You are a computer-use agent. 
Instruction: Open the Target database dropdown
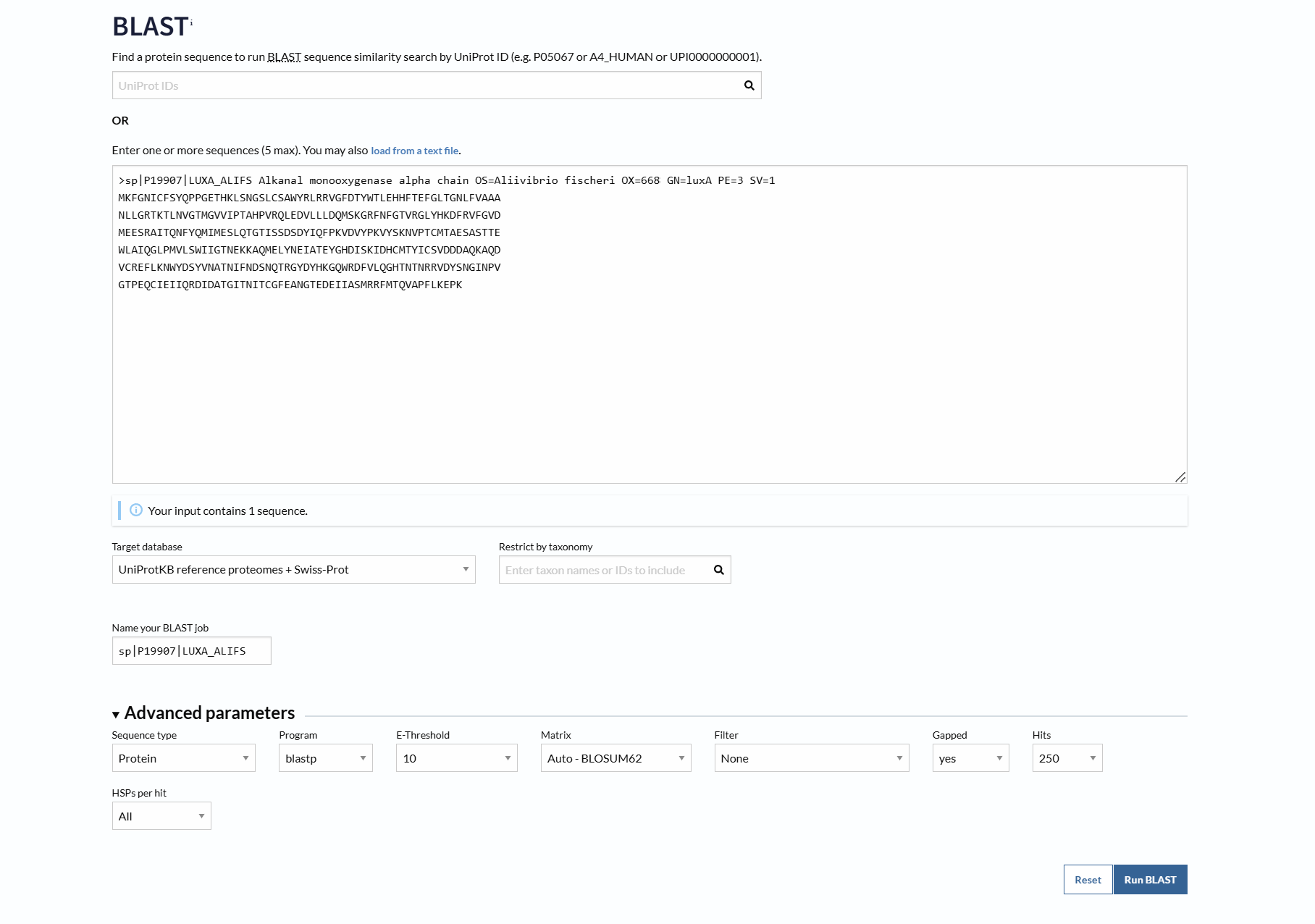coord(293,570)
